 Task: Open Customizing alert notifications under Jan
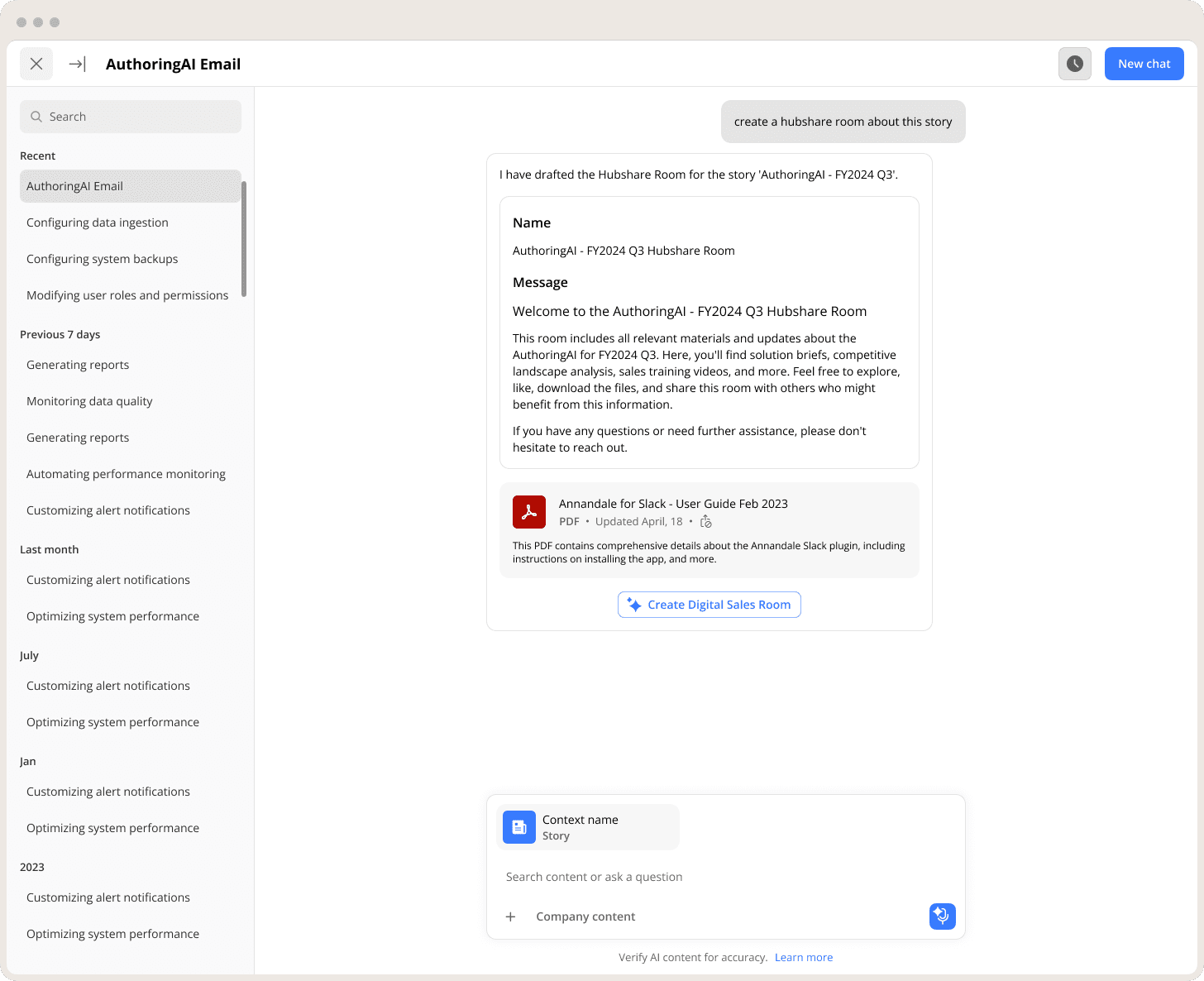(131, 792)
